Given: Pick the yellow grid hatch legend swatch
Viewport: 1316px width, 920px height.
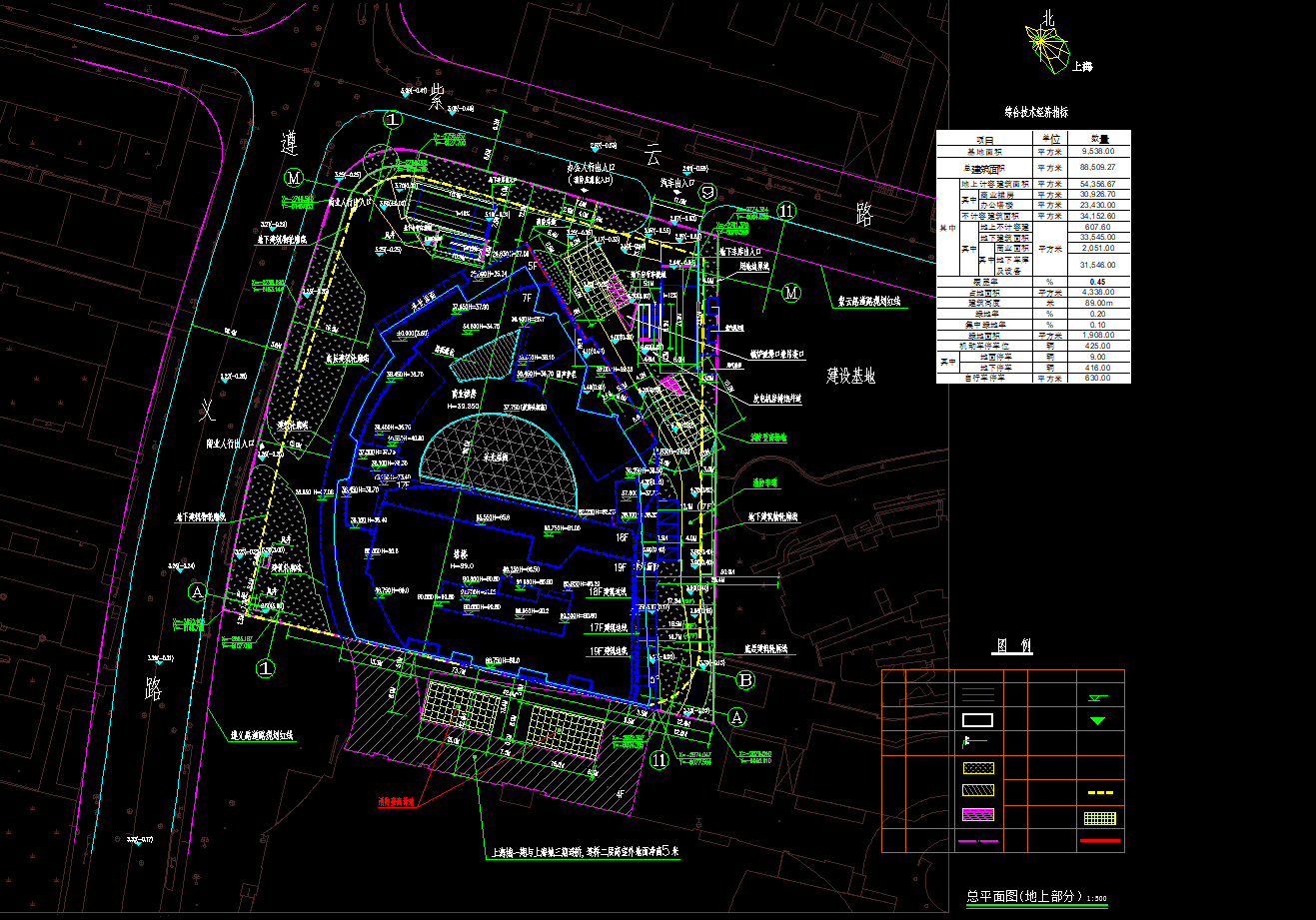Looking at the screenshot, I should tap(1100, 817).
